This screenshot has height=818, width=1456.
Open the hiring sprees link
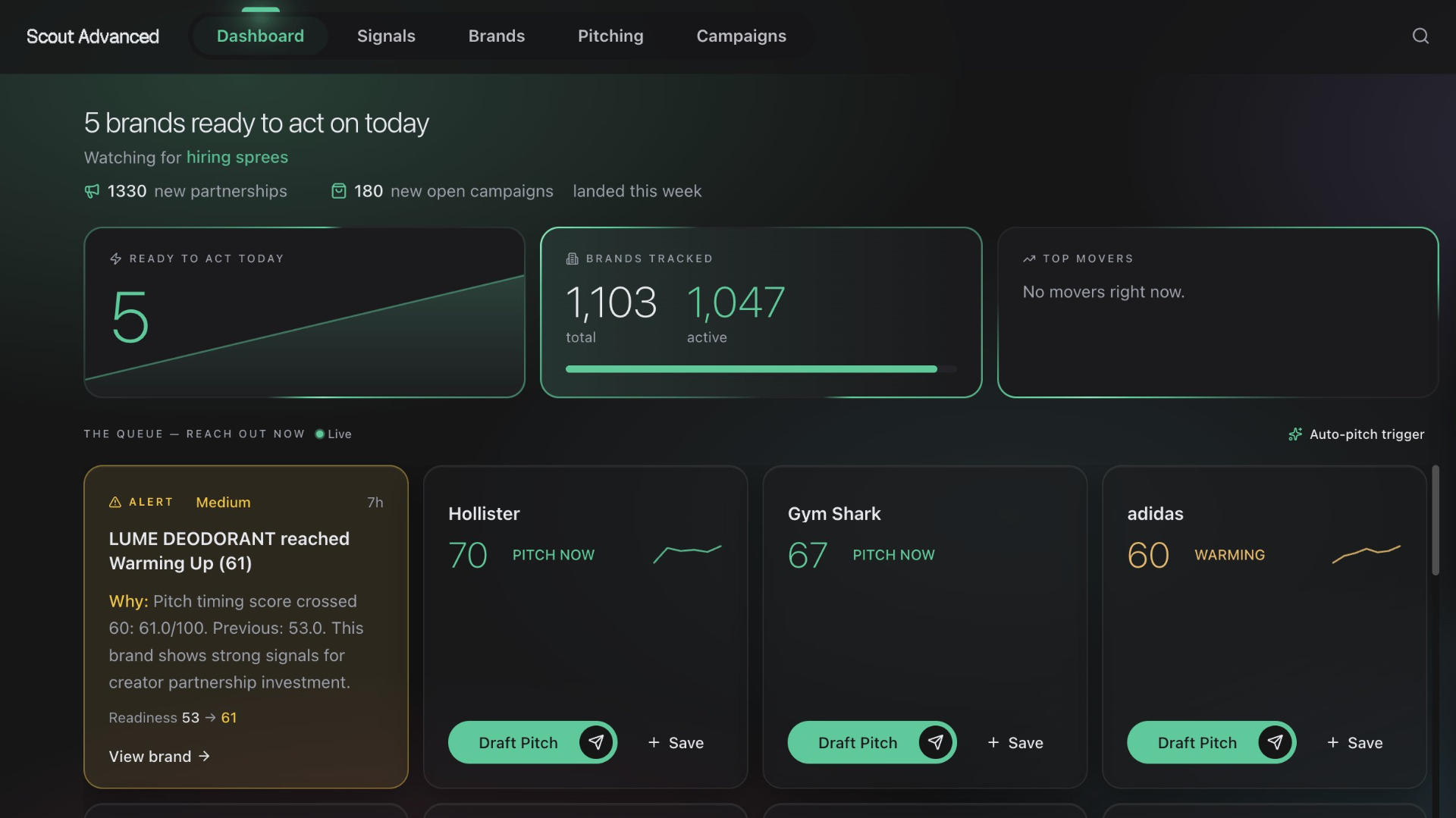click(237, 157)
